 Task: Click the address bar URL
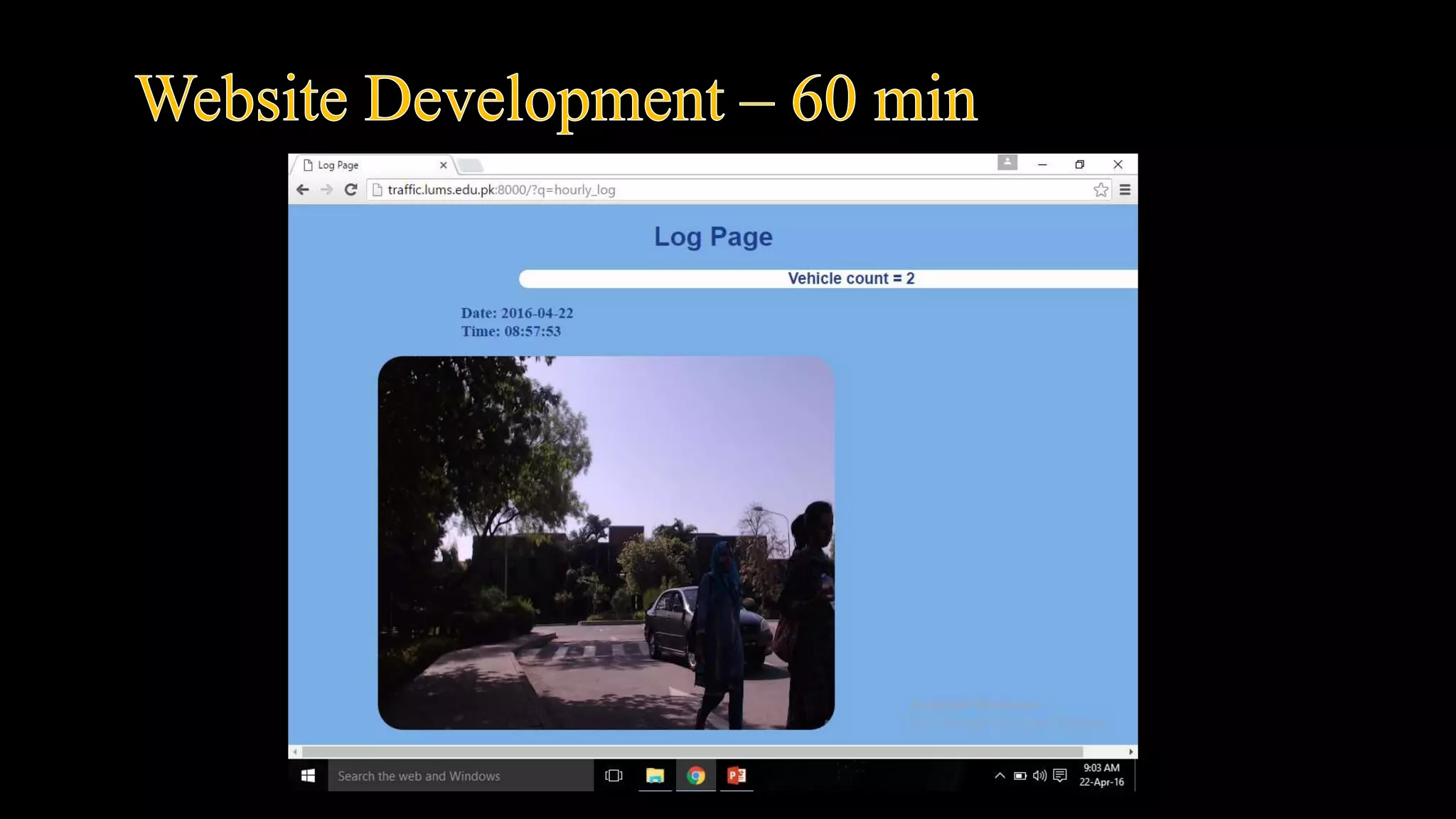[x=501, y=190]
